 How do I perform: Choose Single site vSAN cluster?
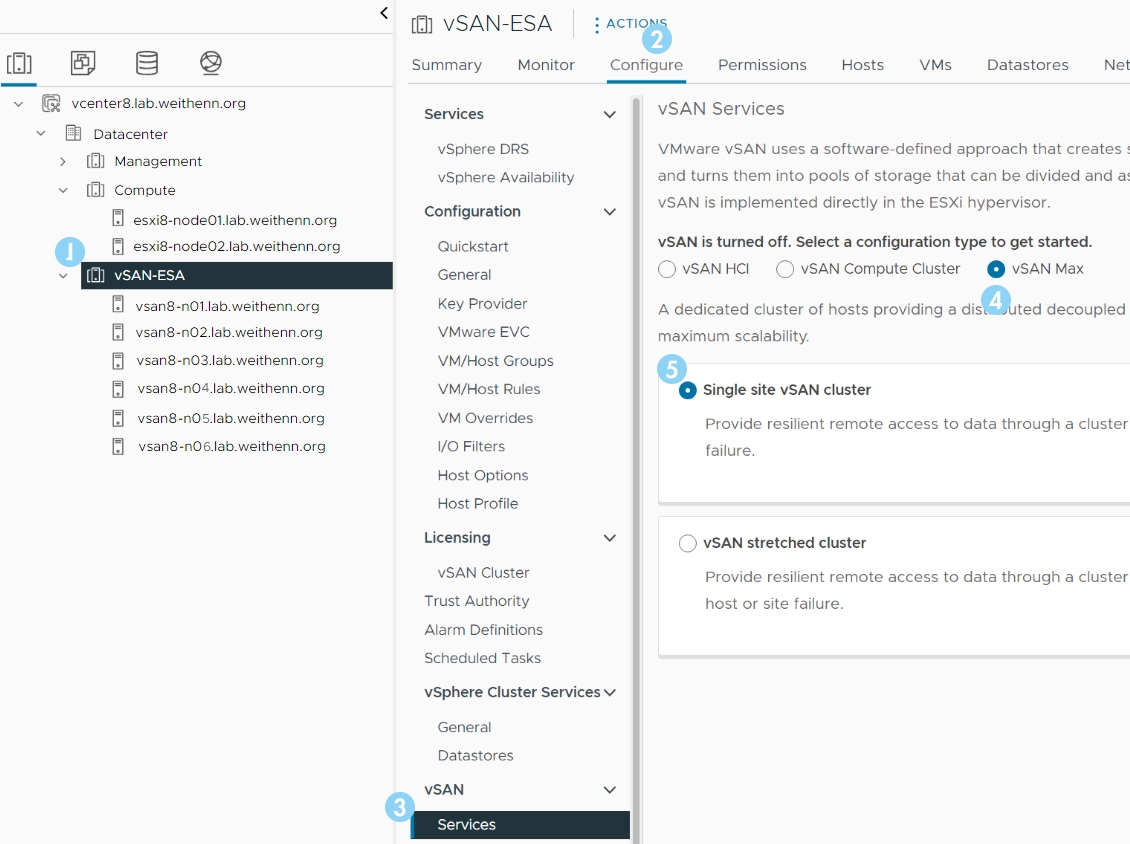click(688, 390)
